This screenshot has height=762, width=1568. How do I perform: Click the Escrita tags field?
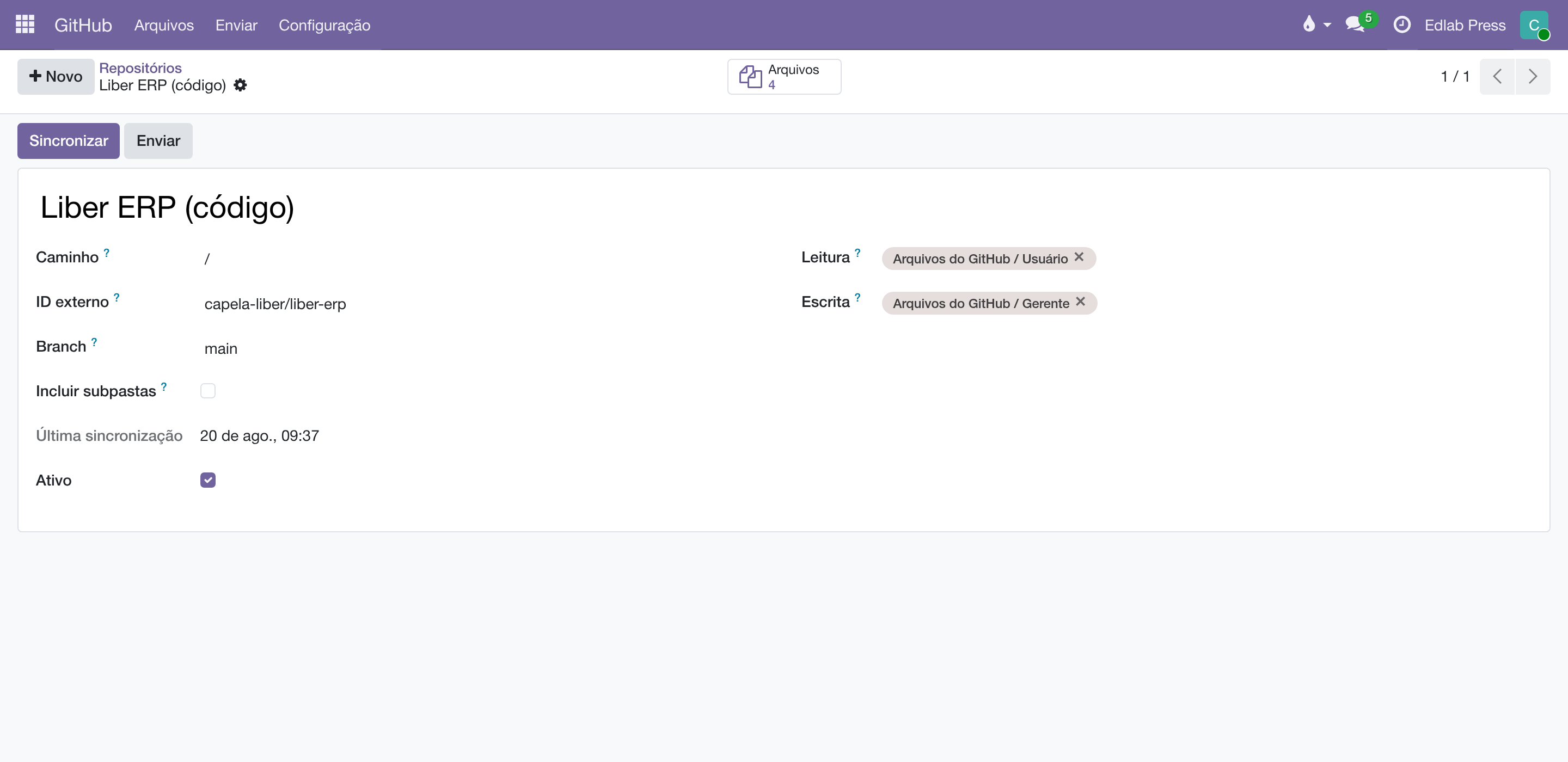click(1208, 303)
